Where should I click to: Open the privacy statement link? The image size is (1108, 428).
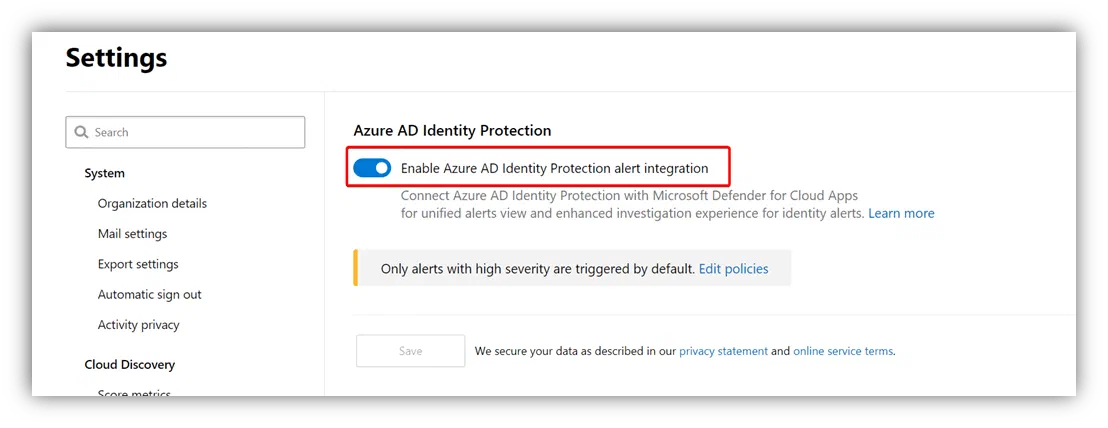pos(724,351)
